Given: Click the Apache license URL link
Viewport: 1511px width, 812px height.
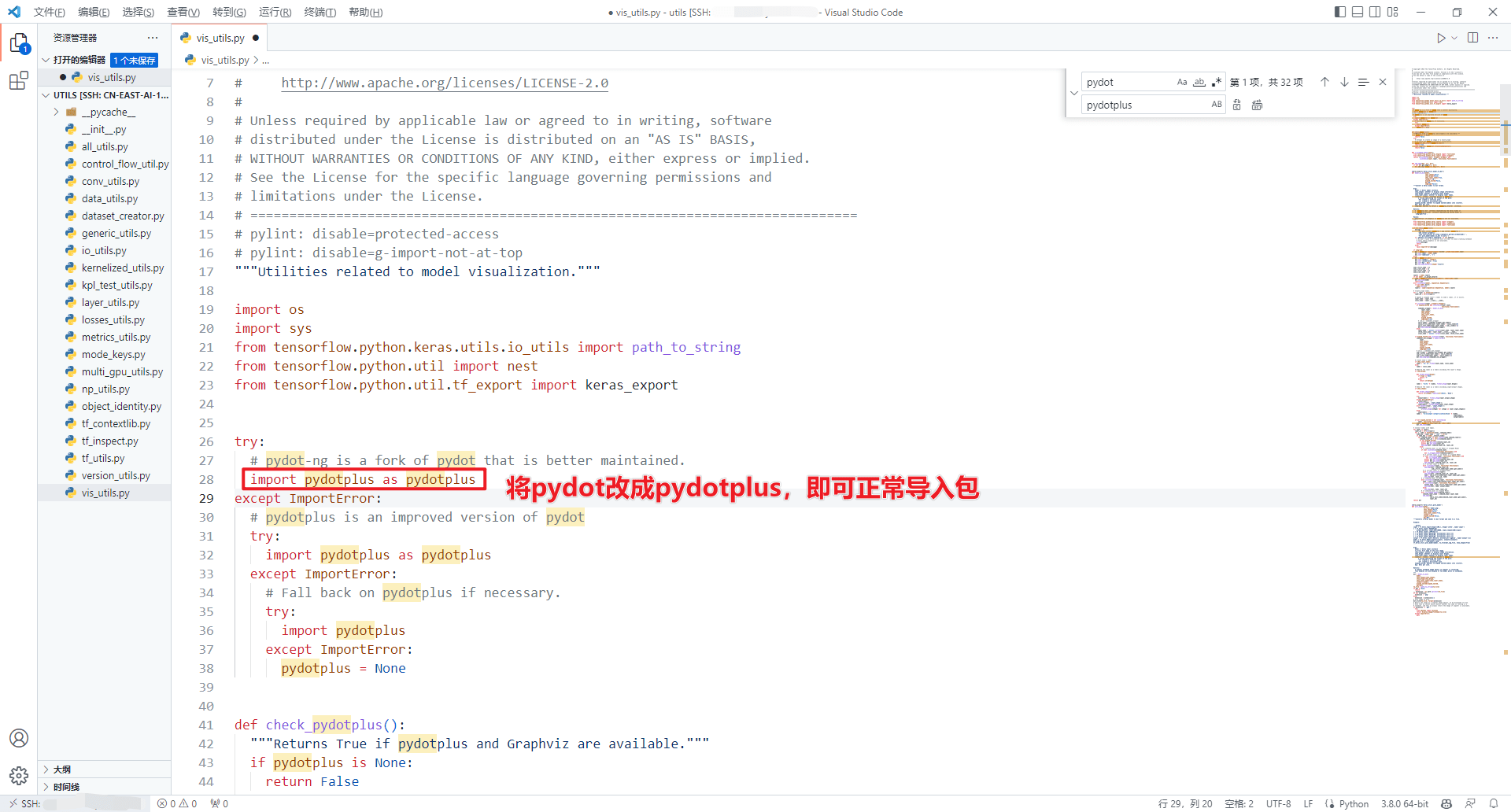Looking at the screenshot, I should point(445,83).
